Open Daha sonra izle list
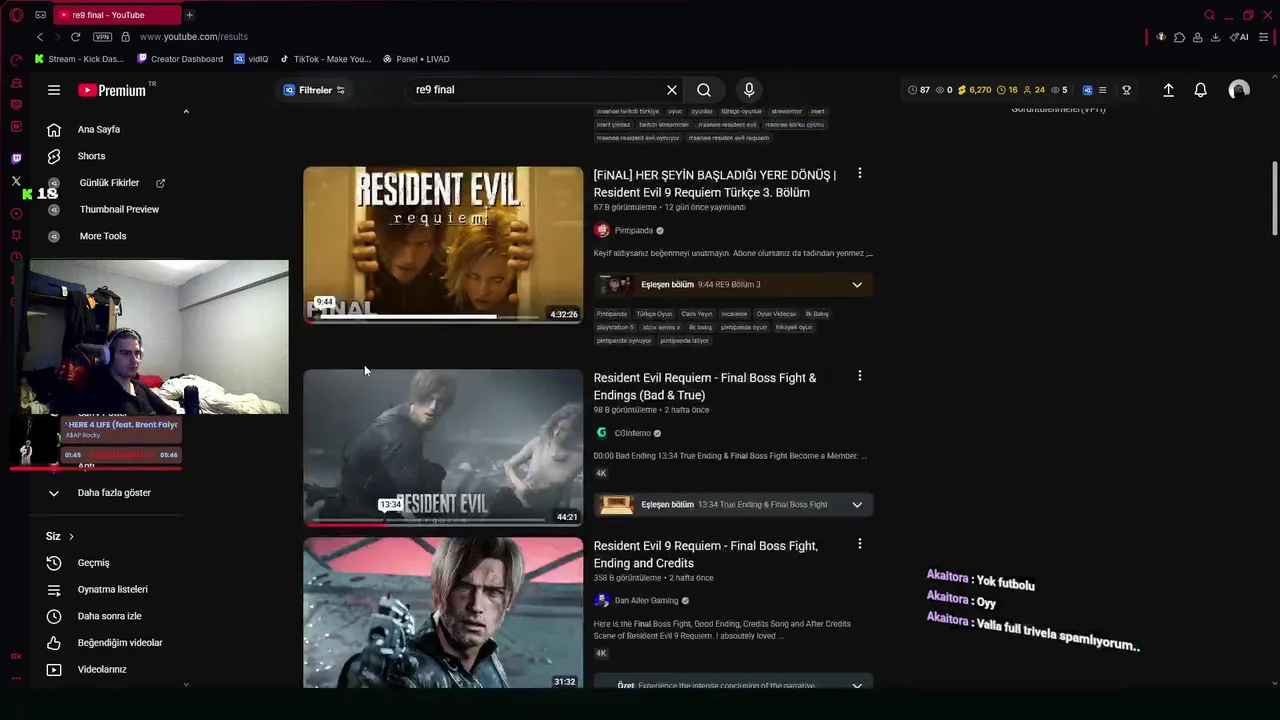 pos(109,616)
